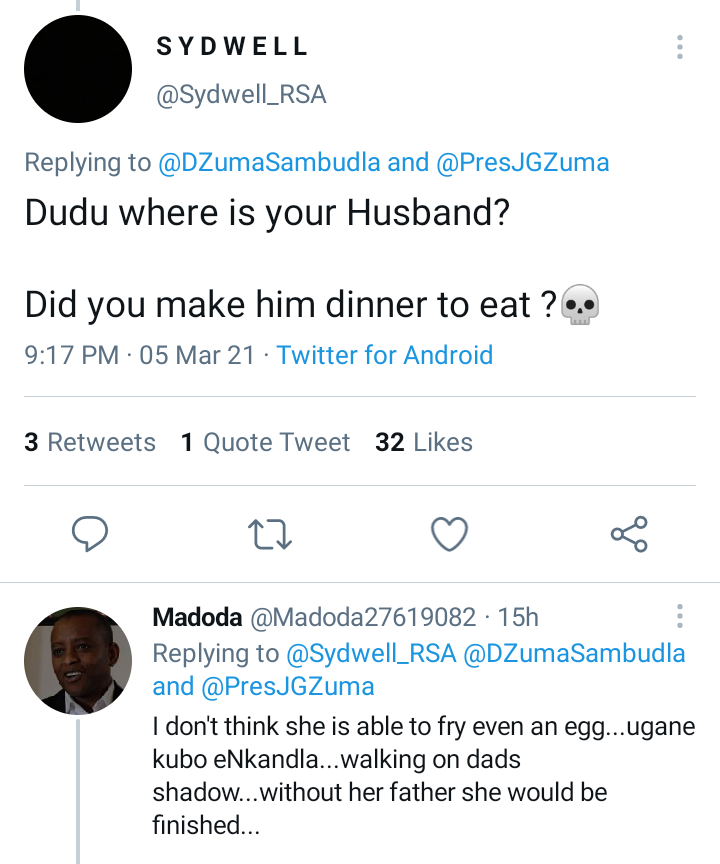Open Sydwell's black profile picture

(x=78, y=69)
